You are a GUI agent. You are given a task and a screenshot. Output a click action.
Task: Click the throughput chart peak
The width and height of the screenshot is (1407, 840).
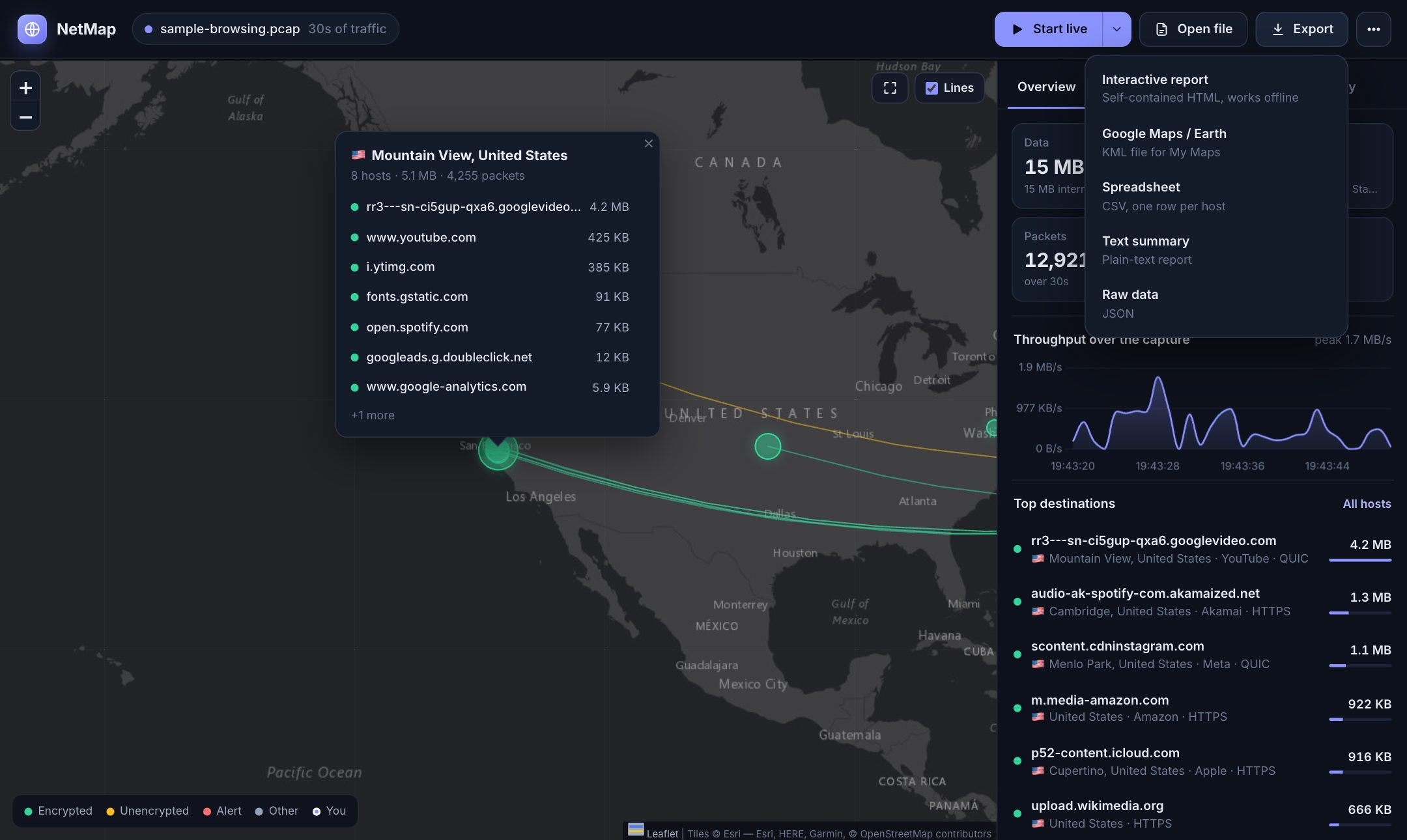click(x=1158, y=378)
